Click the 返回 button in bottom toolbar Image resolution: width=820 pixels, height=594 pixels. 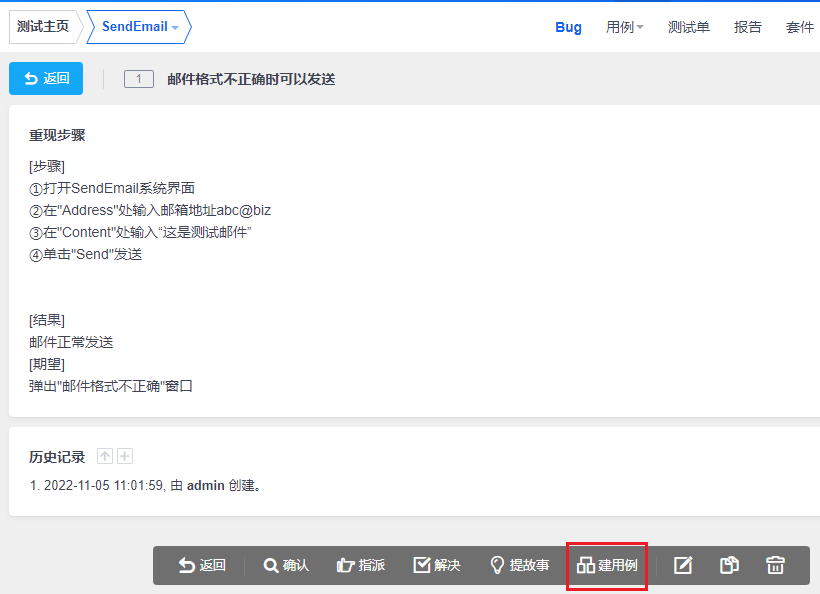coord(202,565)
